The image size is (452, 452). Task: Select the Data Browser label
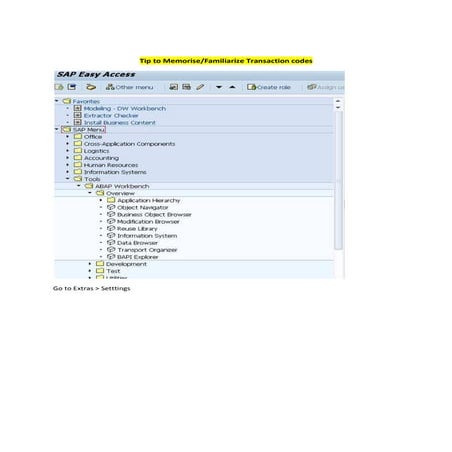(137, 243)
